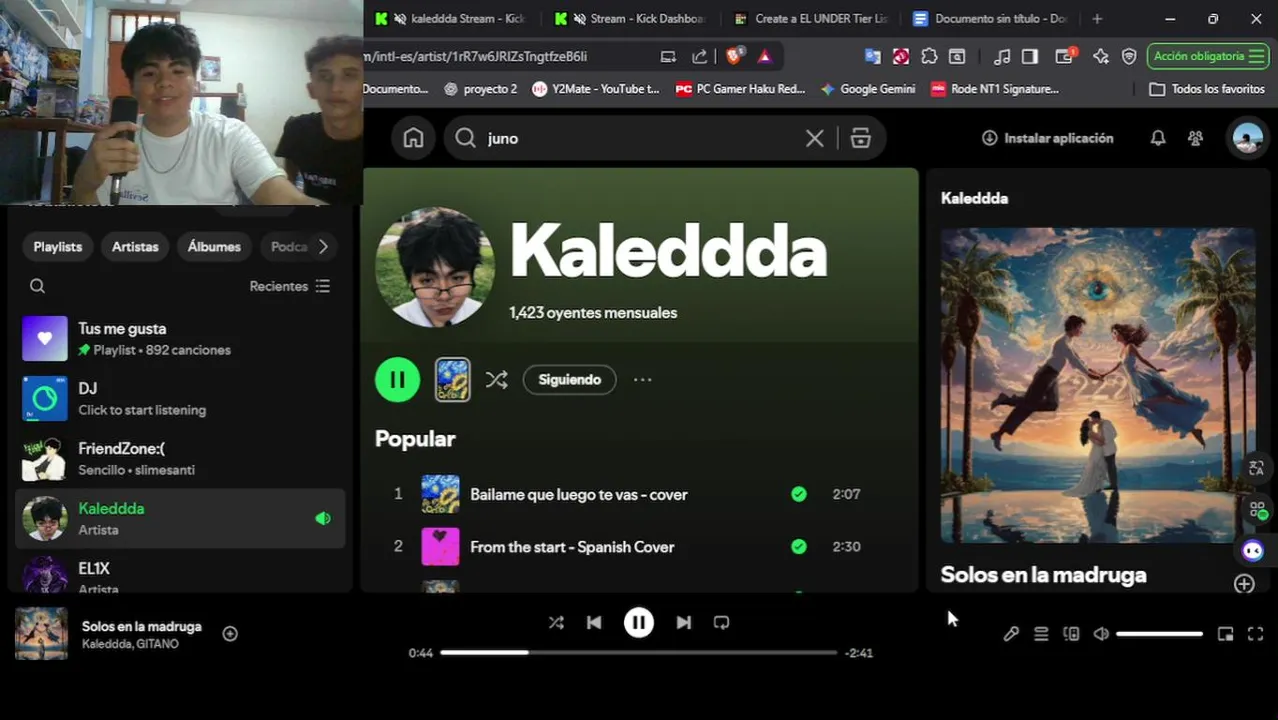The height and width of the screenshot is (720, 1278).
Task: Go to Spotify home via house icon
Action: coord(413,138)
